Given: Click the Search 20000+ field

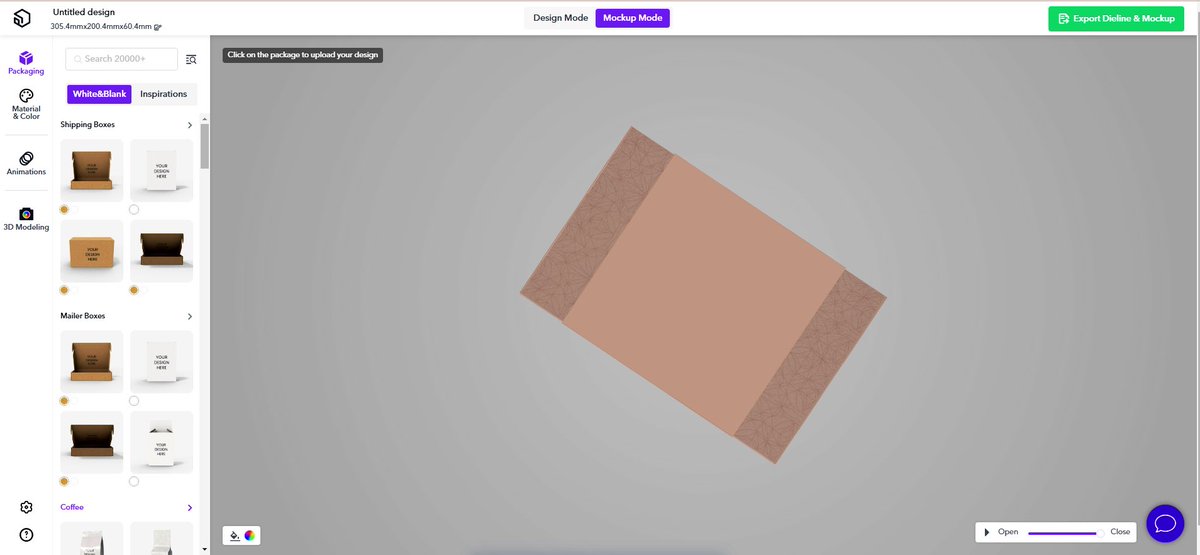Looking at the screenshot, I should click(x=121, y=59).
